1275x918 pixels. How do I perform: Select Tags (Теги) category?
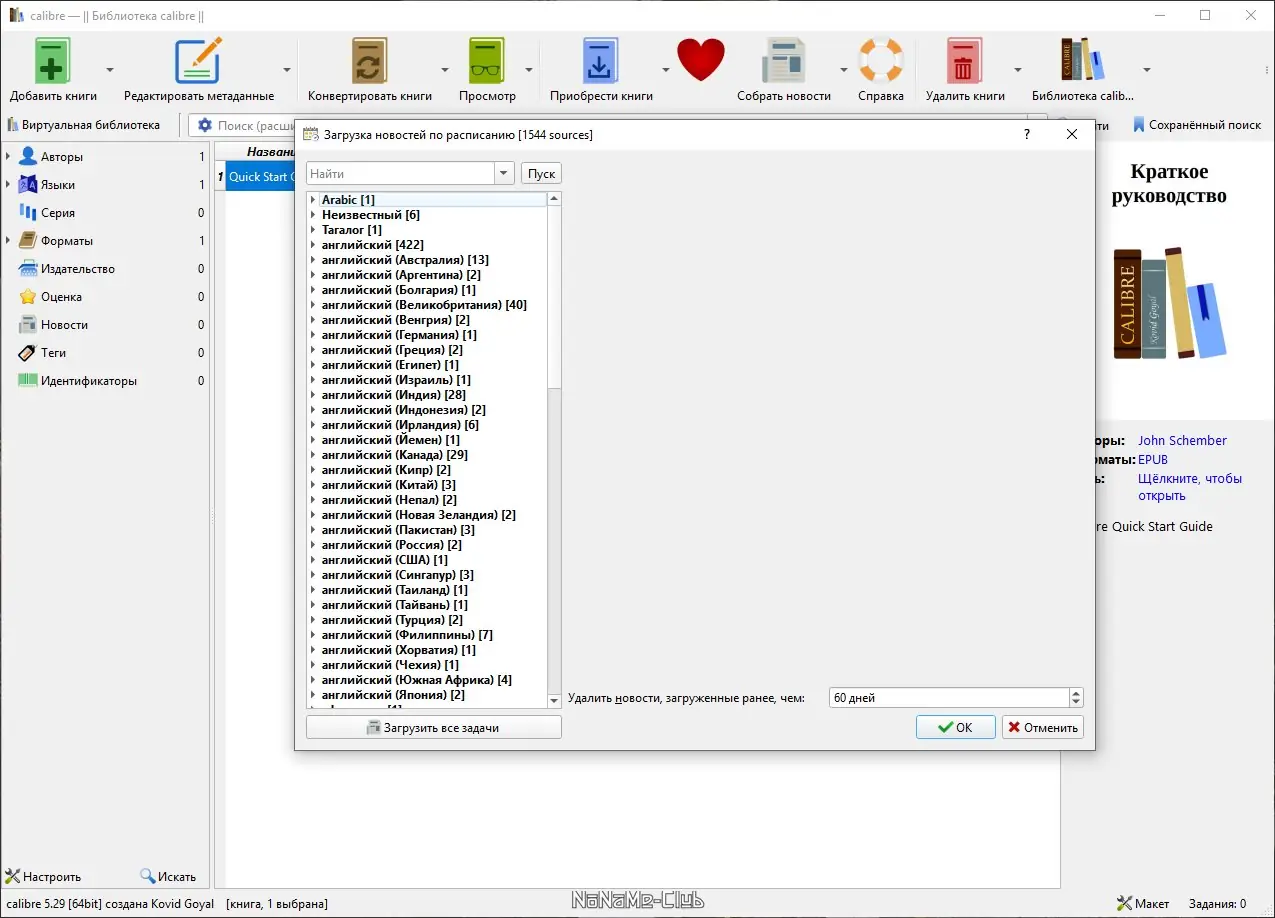(53, 353)
